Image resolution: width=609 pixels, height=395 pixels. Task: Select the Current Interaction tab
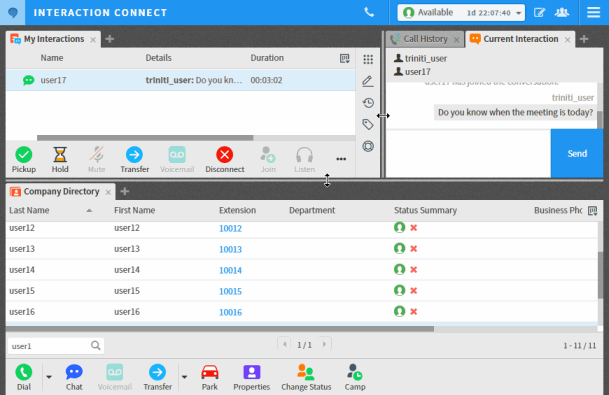(x=520, y=39)
